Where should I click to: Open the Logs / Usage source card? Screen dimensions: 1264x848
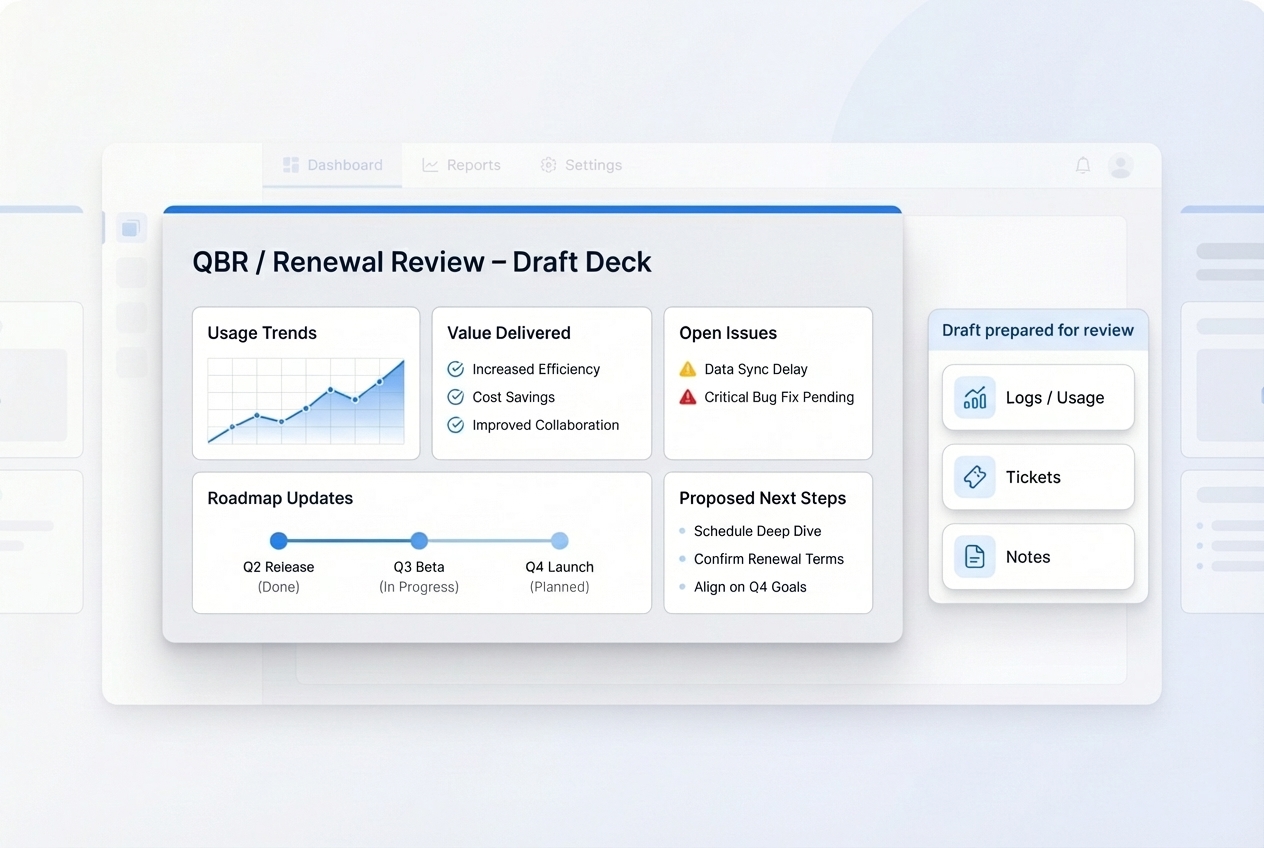tap(1038, 397)
